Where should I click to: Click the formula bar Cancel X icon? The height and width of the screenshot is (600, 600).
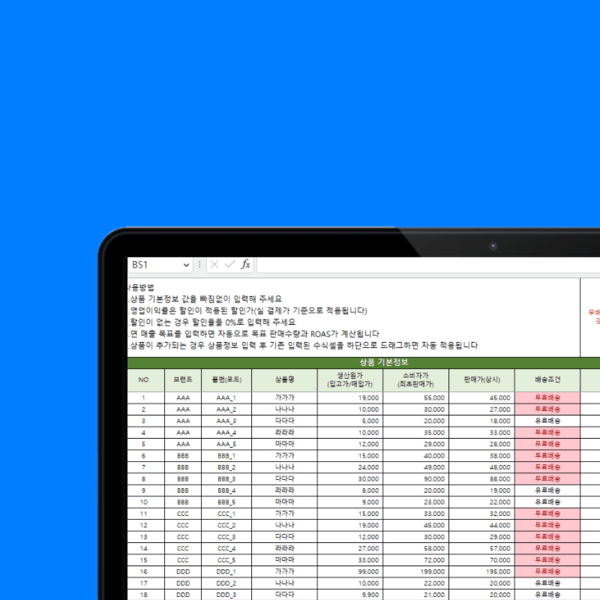point(215,264)
